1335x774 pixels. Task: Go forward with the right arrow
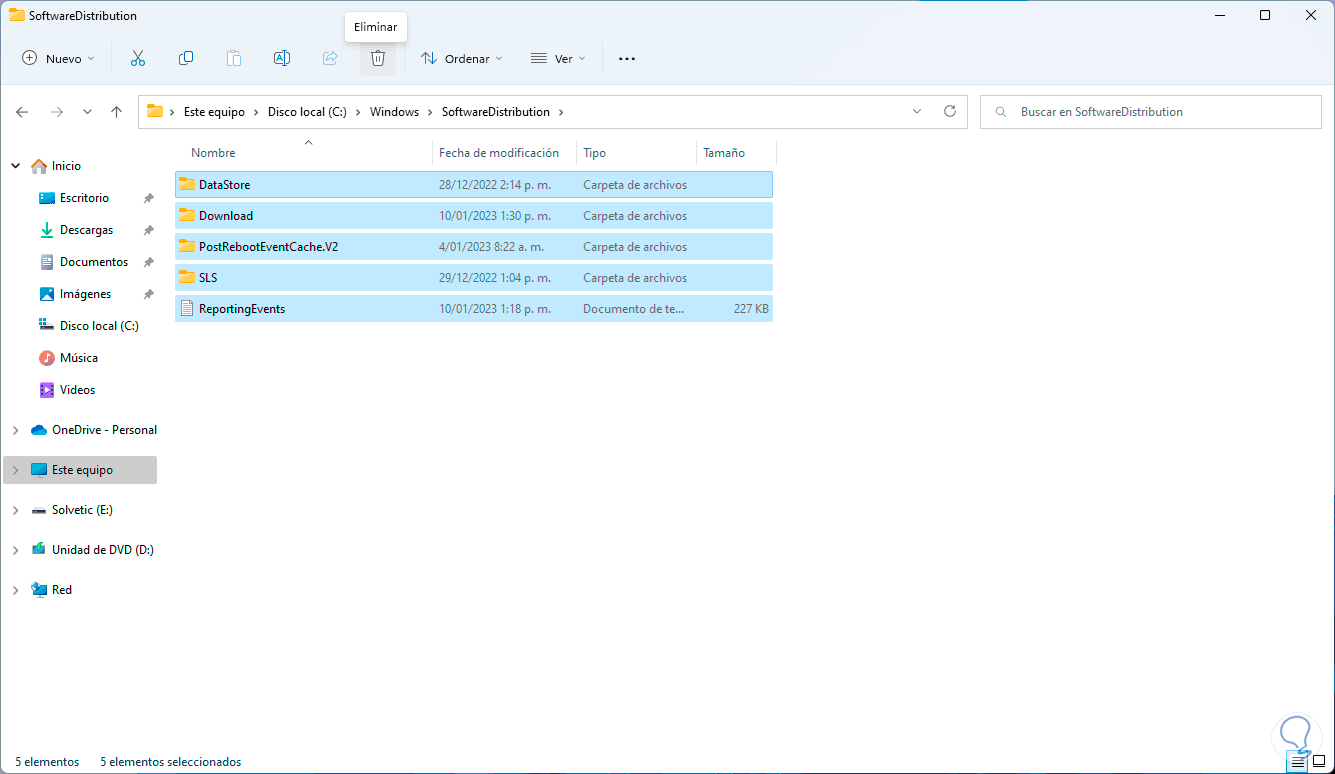(x=57, y=112)
